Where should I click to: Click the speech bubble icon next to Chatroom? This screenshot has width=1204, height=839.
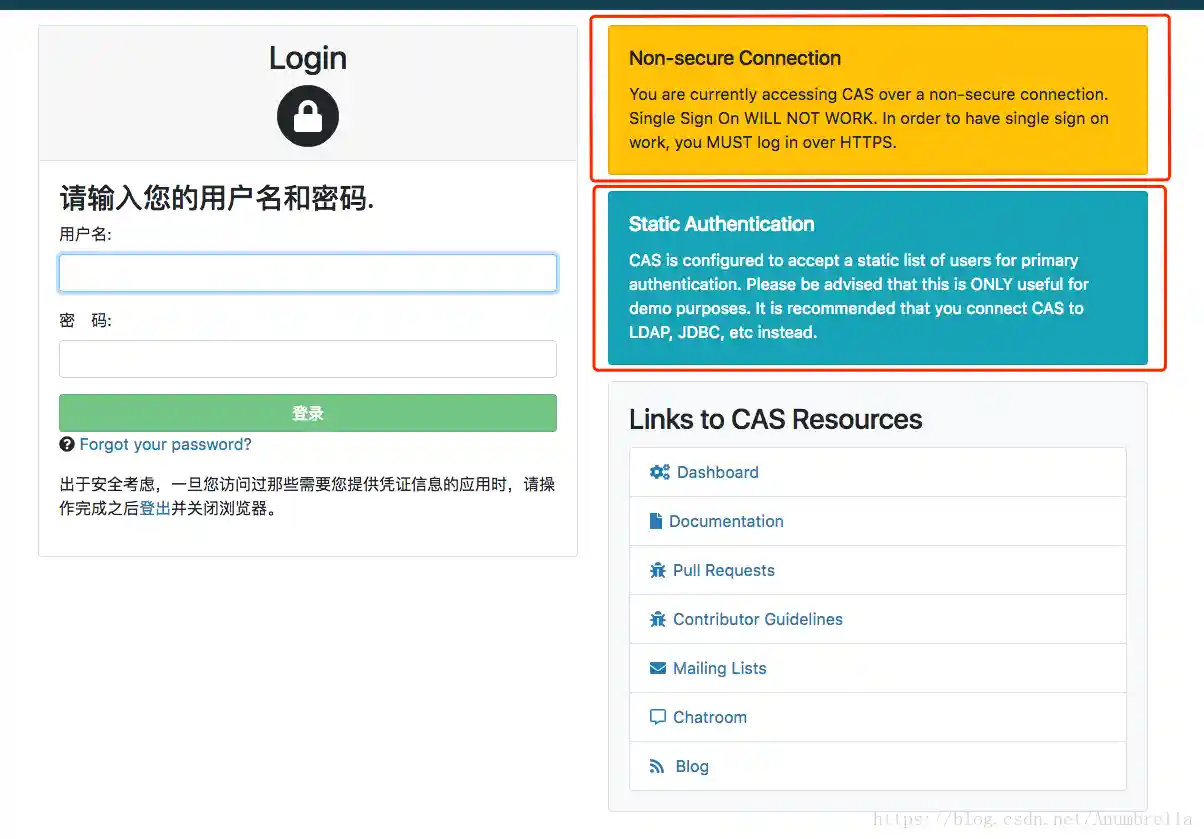point(659,717)
